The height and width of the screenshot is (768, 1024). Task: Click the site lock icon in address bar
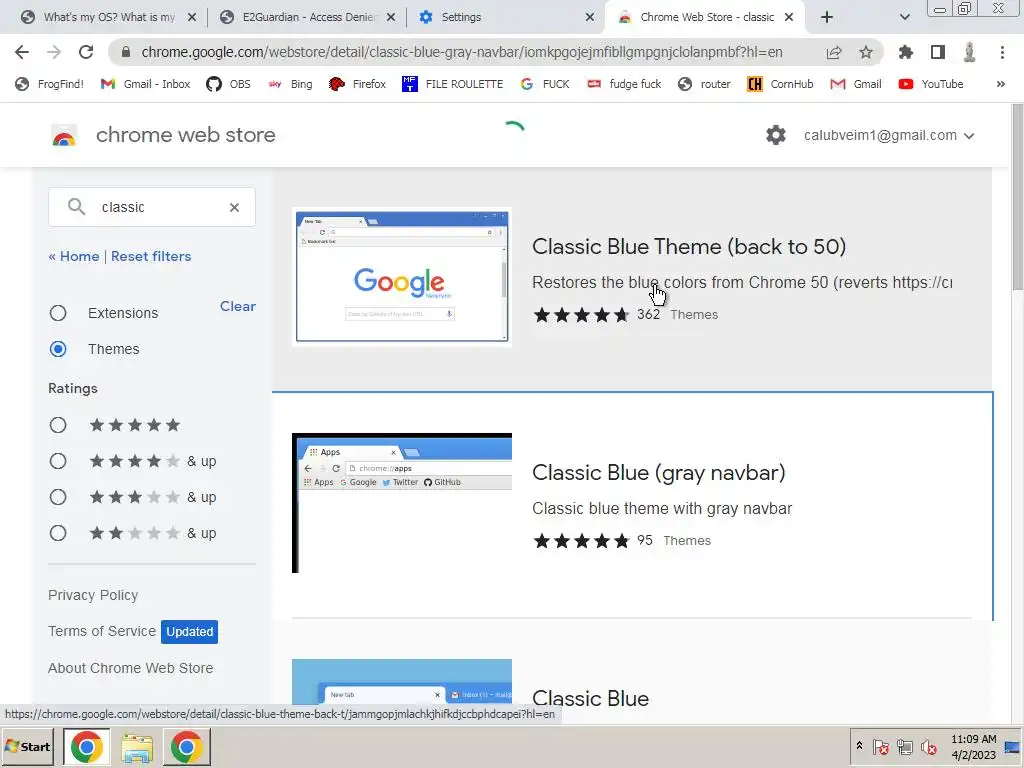pyautogui.click(x=126, y=52)
